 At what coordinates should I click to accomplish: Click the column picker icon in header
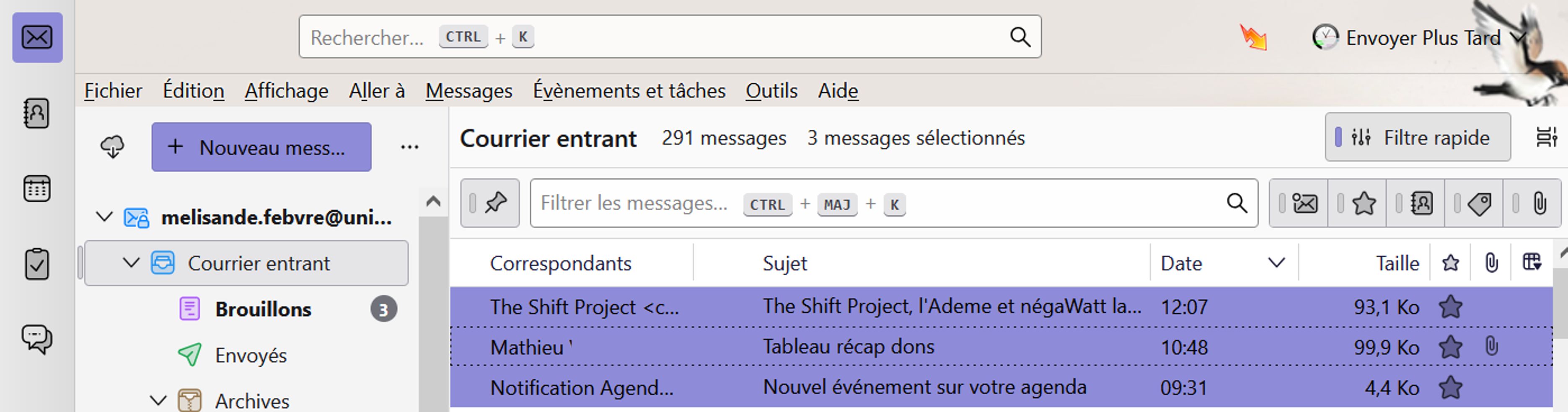pos(1532,263)
